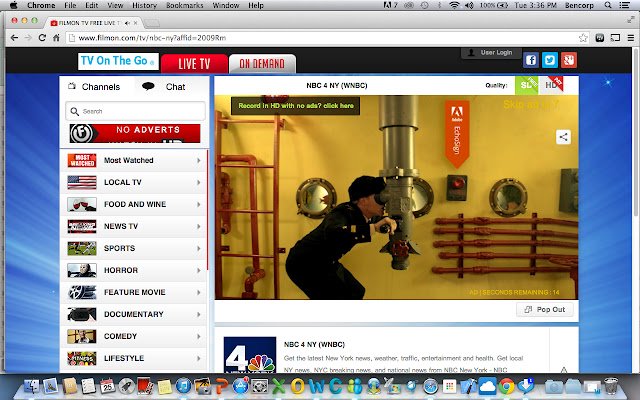The width and height of the screenshot is (640, 400).
Task: Expand the HORROR category arrow
Action: tap(199, 270)
